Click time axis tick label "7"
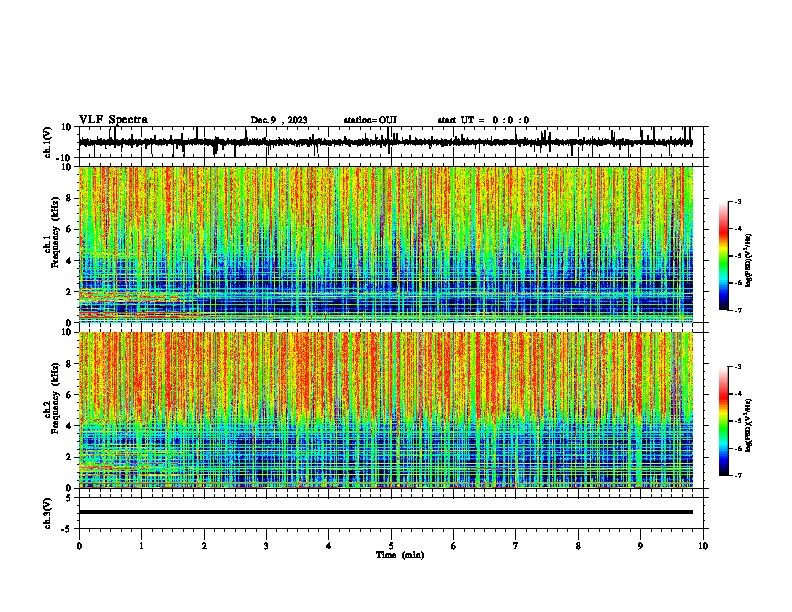Viewport: 792px width, 612px height. tap(516, 546)
